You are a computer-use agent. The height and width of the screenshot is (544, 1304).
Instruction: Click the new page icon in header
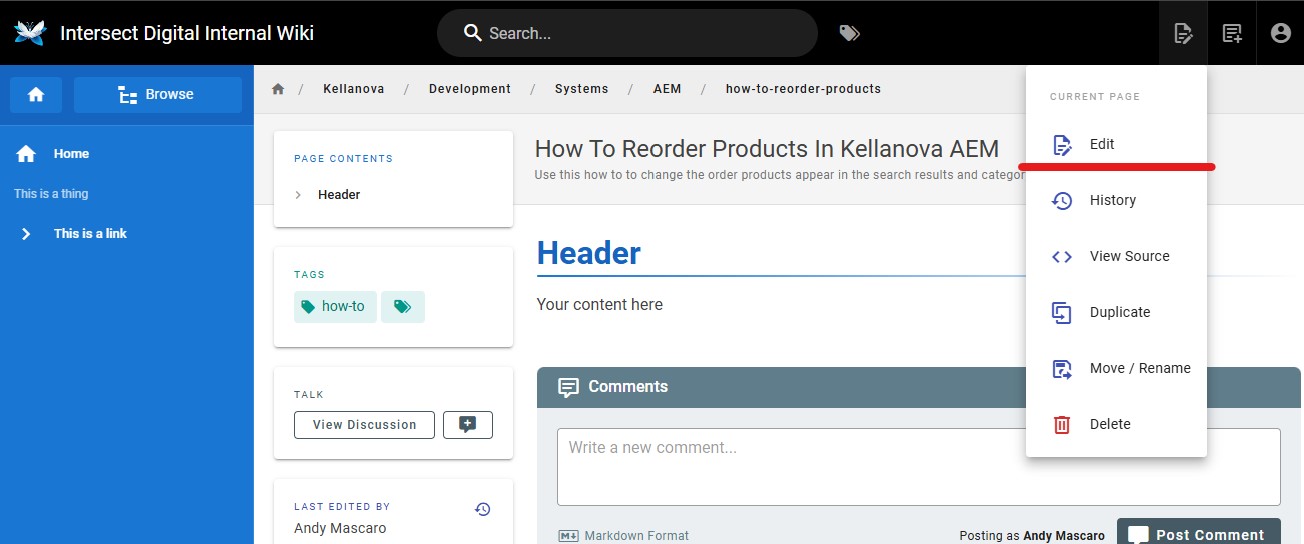(1232, 33)
